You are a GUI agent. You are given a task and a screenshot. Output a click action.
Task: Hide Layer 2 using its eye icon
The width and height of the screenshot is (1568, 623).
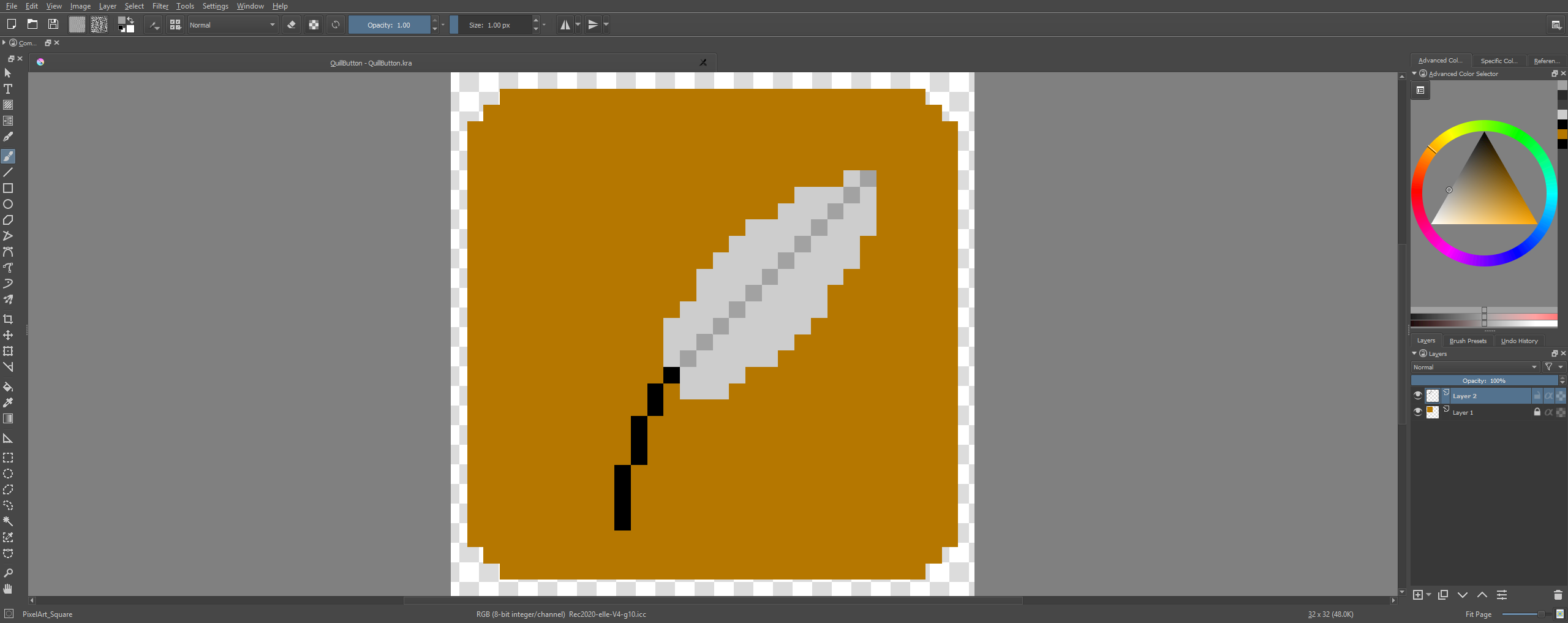(1417, 395)
